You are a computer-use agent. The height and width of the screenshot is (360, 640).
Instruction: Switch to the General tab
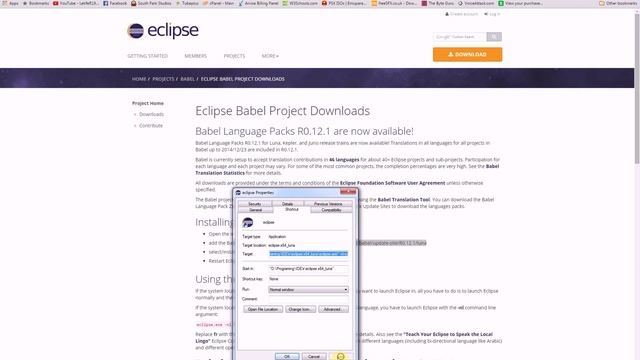click(x=256, y=210)
